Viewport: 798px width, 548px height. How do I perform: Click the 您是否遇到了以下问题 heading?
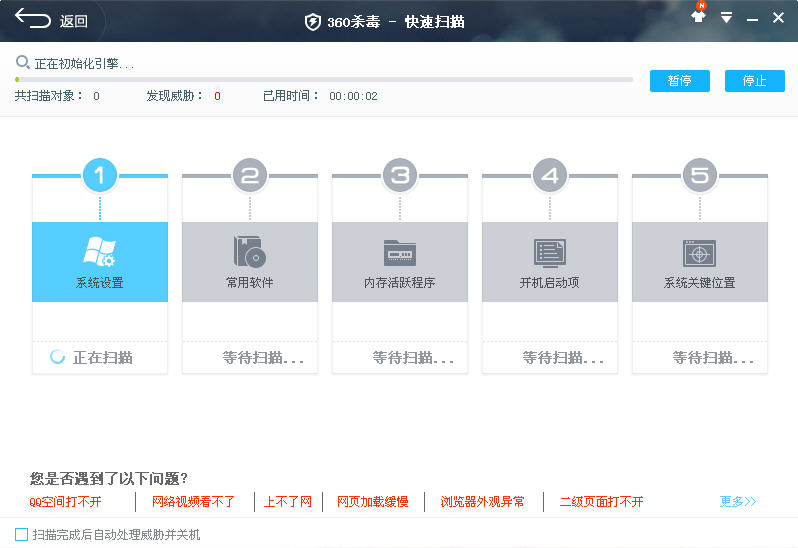(x=109, y=478)
